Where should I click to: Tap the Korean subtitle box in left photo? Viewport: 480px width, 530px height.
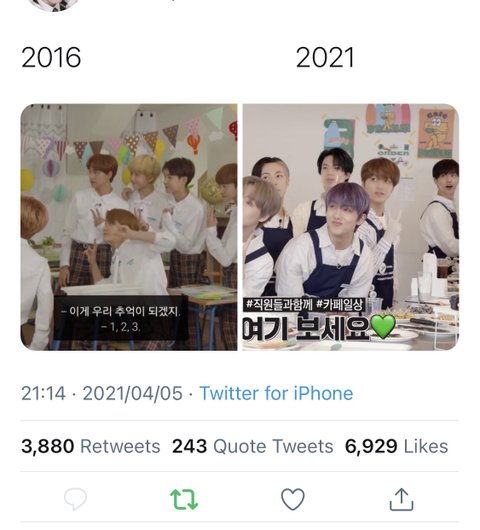(x=121, y=318)
